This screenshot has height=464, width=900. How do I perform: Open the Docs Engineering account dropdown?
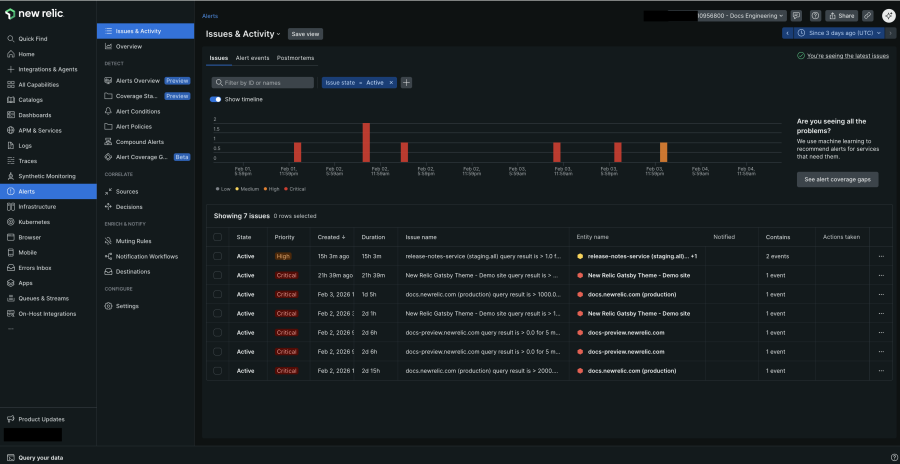742,16
